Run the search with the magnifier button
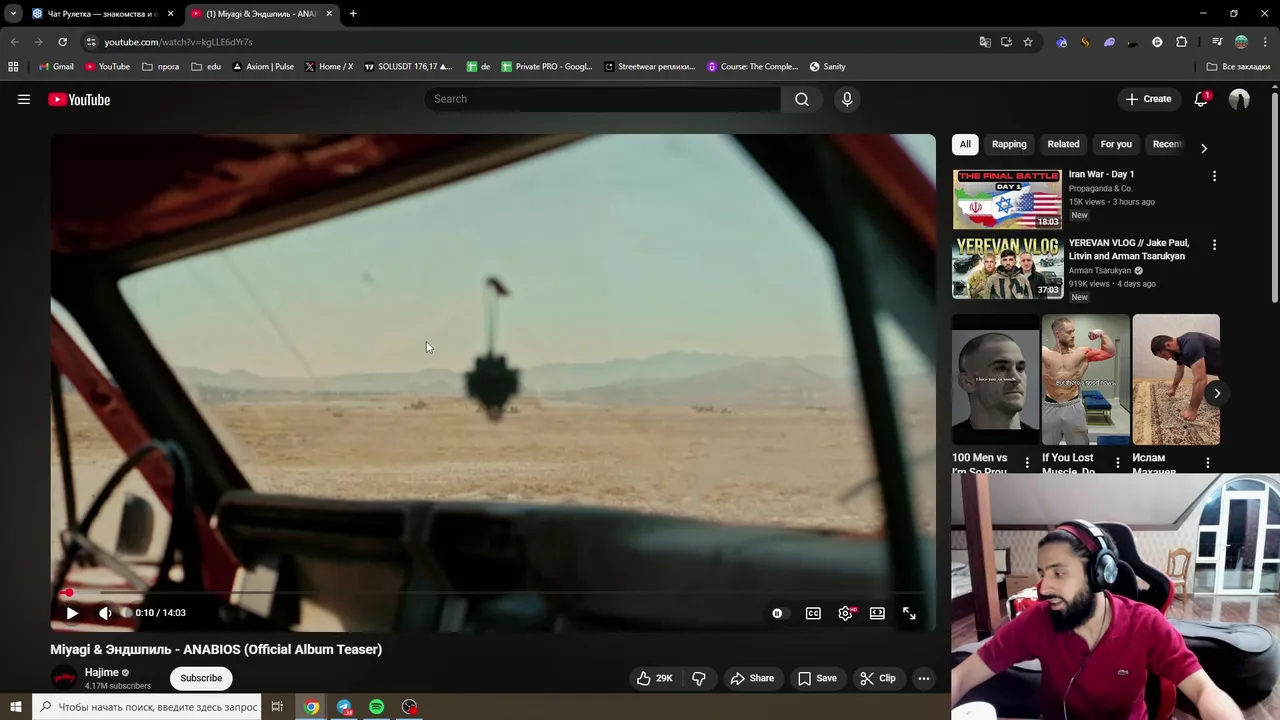 coord(802,99)
